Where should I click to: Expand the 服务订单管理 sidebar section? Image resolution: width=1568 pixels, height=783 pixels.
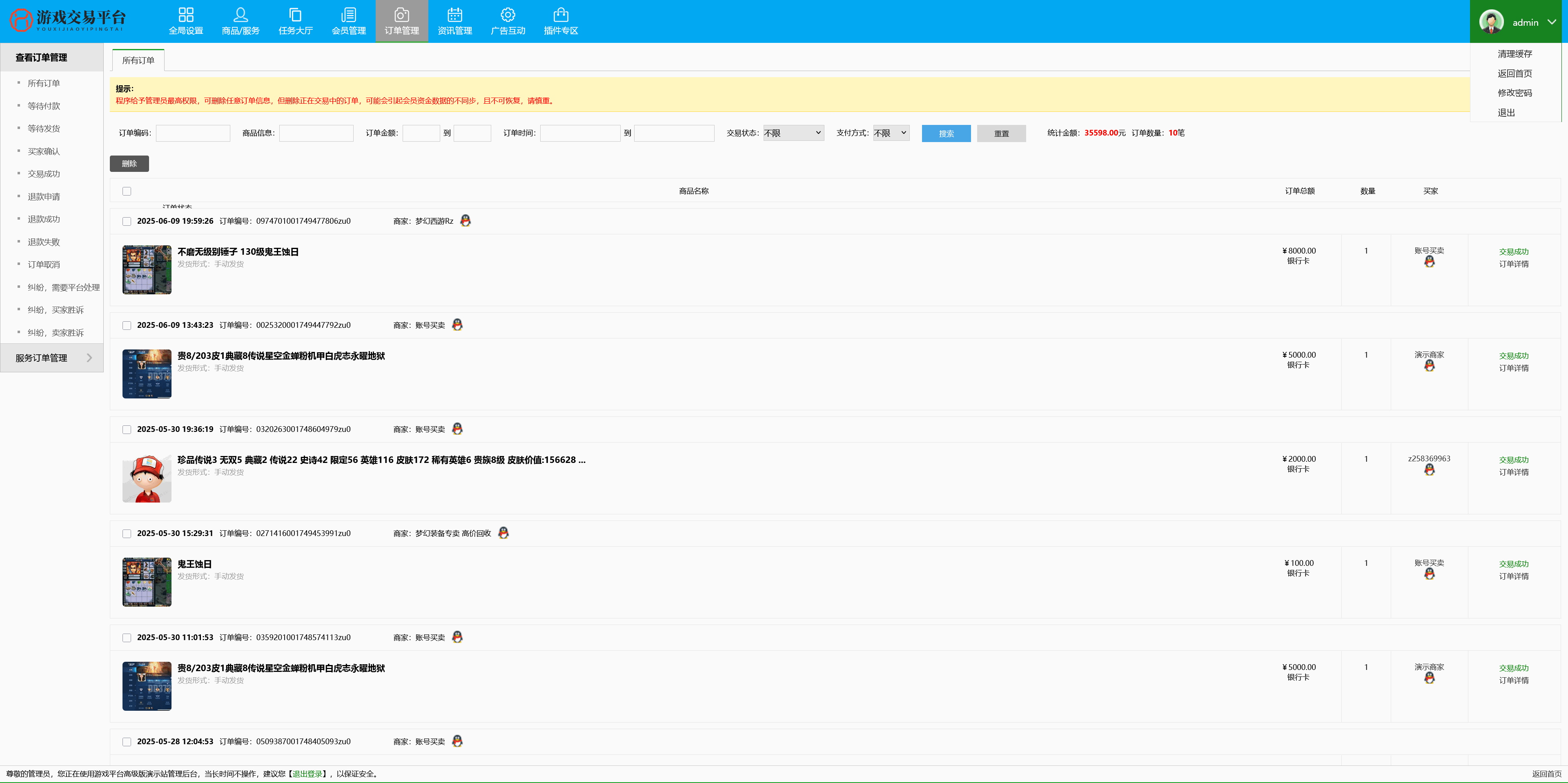coord(52,358)
